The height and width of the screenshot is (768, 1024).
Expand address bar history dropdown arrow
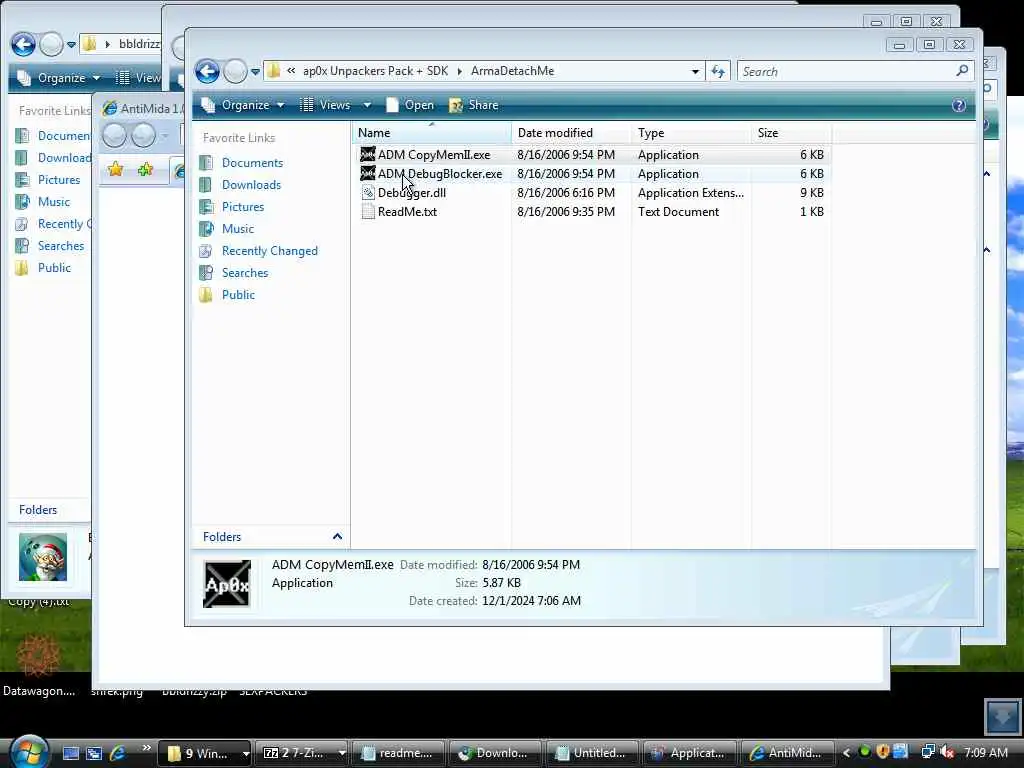[695, 72]
